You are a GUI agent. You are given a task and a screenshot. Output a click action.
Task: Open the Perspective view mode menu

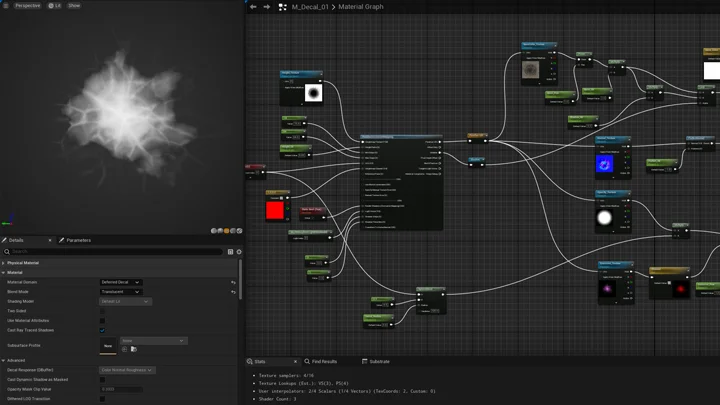pyautogui.click(x=27, y=6)
